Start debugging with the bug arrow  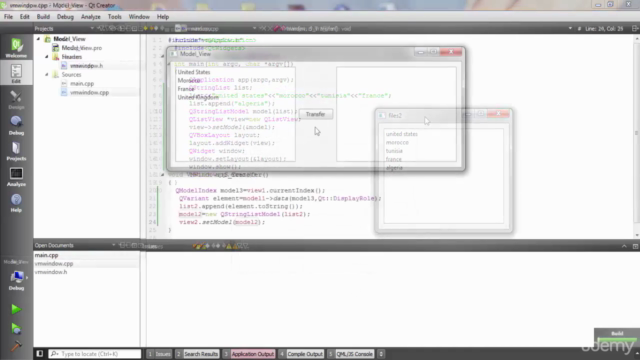pyautogui.click(x=16, y=329)
